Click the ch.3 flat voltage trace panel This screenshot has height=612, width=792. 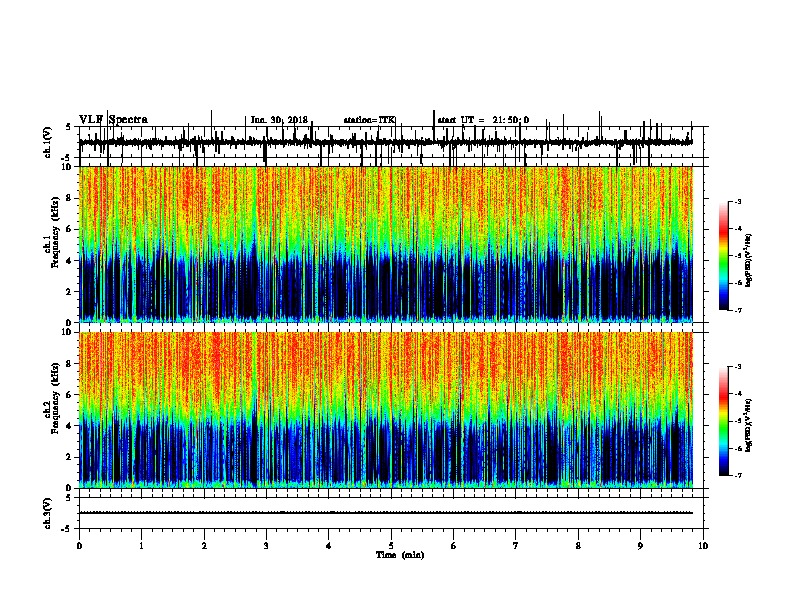pyautogui.click(x=391, y=513)
